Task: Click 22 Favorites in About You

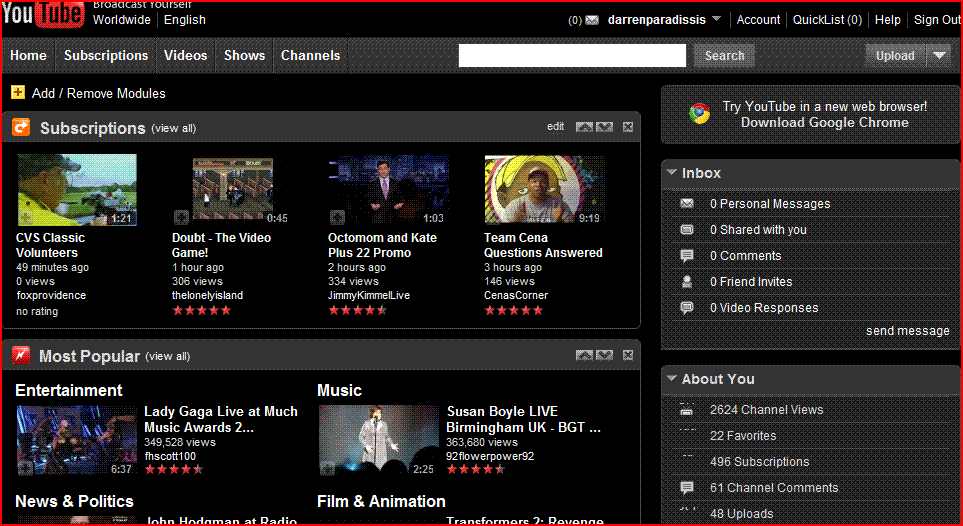Action: click(743, 436)
